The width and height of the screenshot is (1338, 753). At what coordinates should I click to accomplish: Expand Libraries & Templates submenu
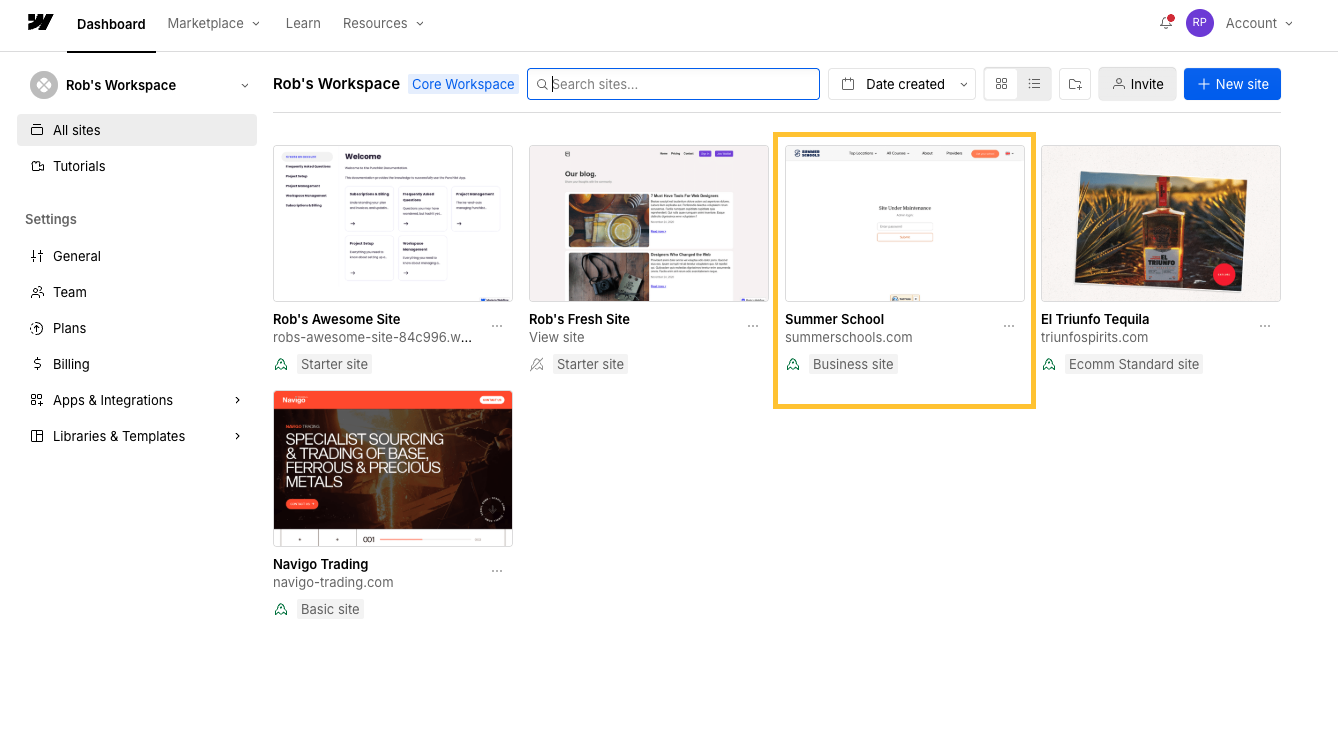[x=238, y=436]
